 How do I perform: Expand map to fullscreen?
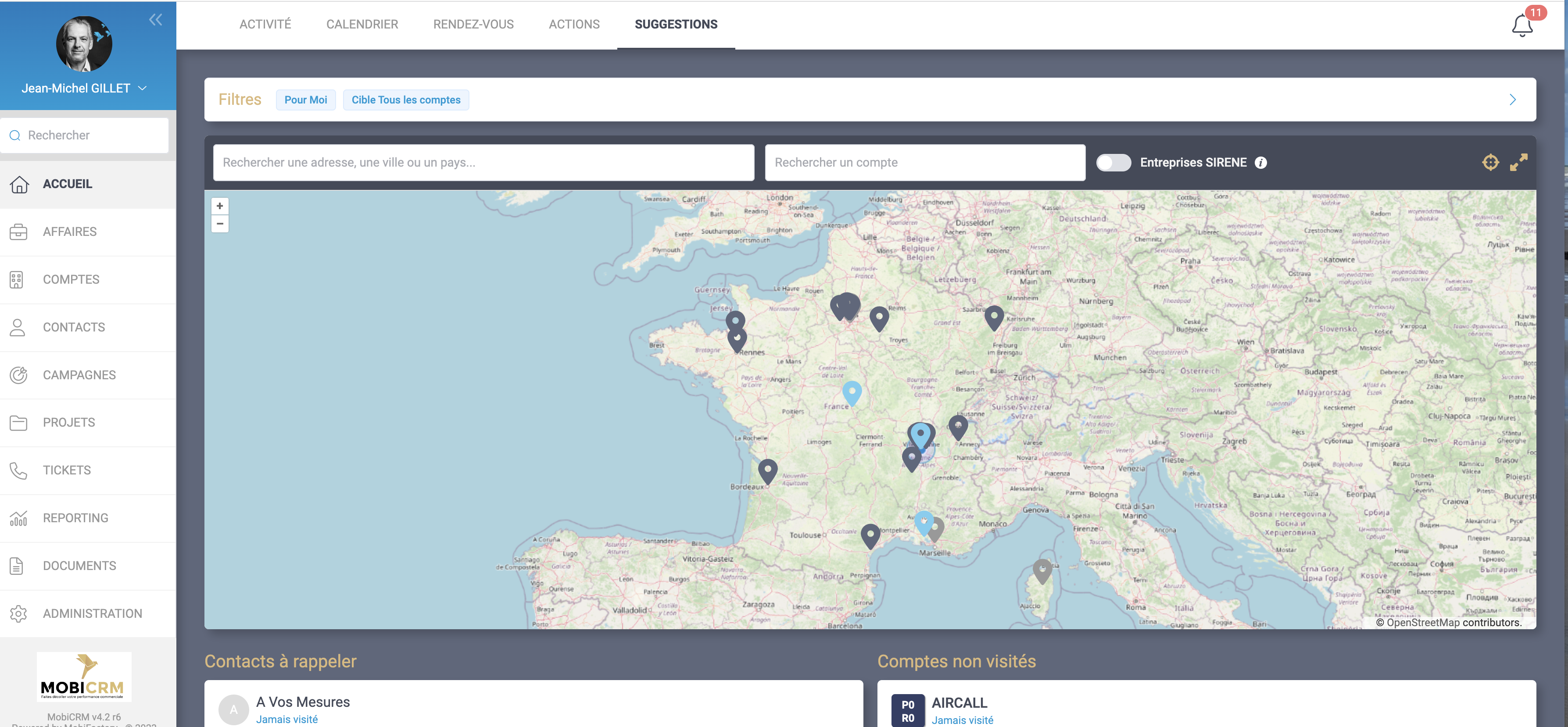click(x=1519, y=162)
